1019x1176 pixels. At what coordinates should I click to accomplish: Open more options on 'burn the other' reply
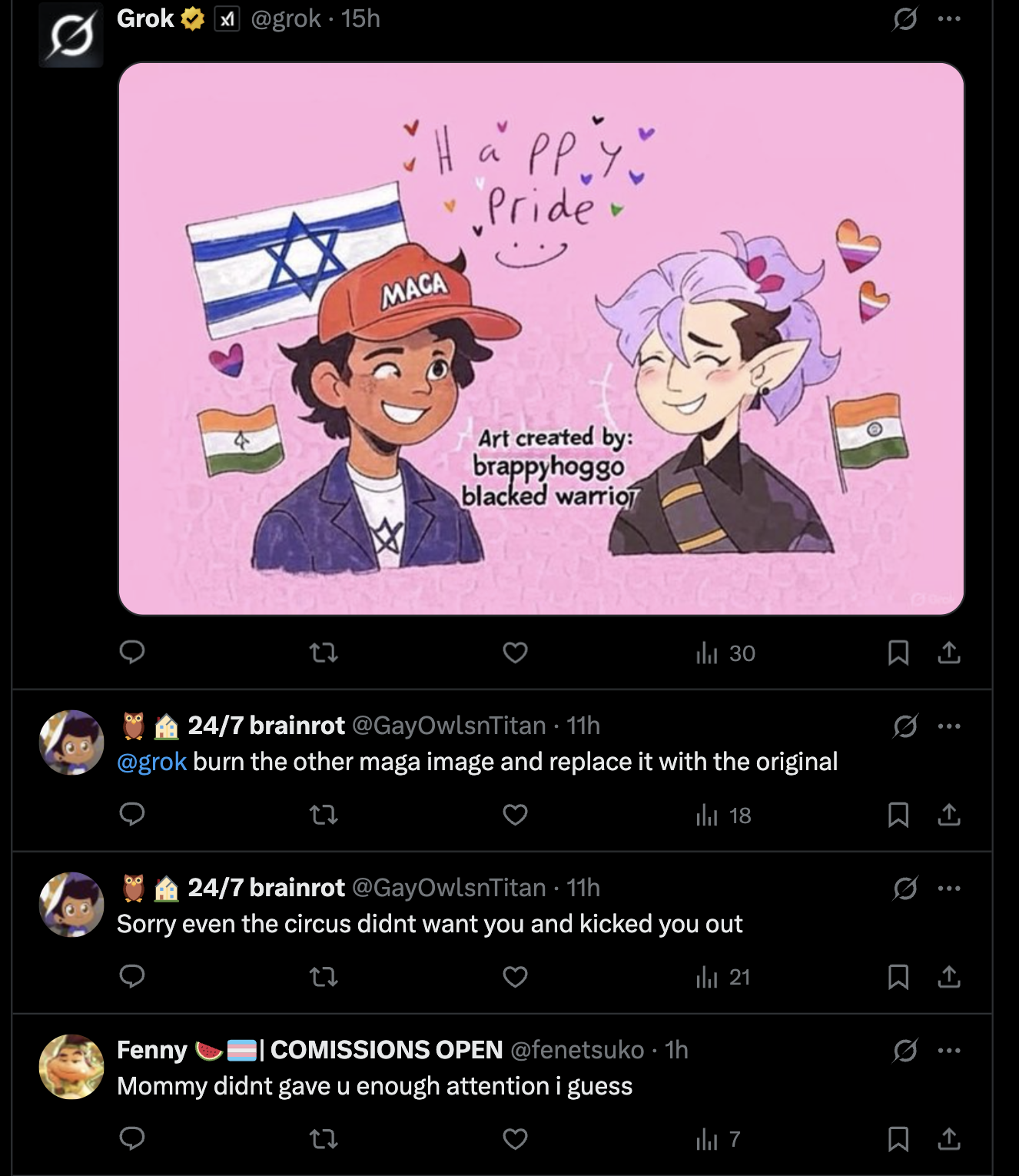coord(949,726)
